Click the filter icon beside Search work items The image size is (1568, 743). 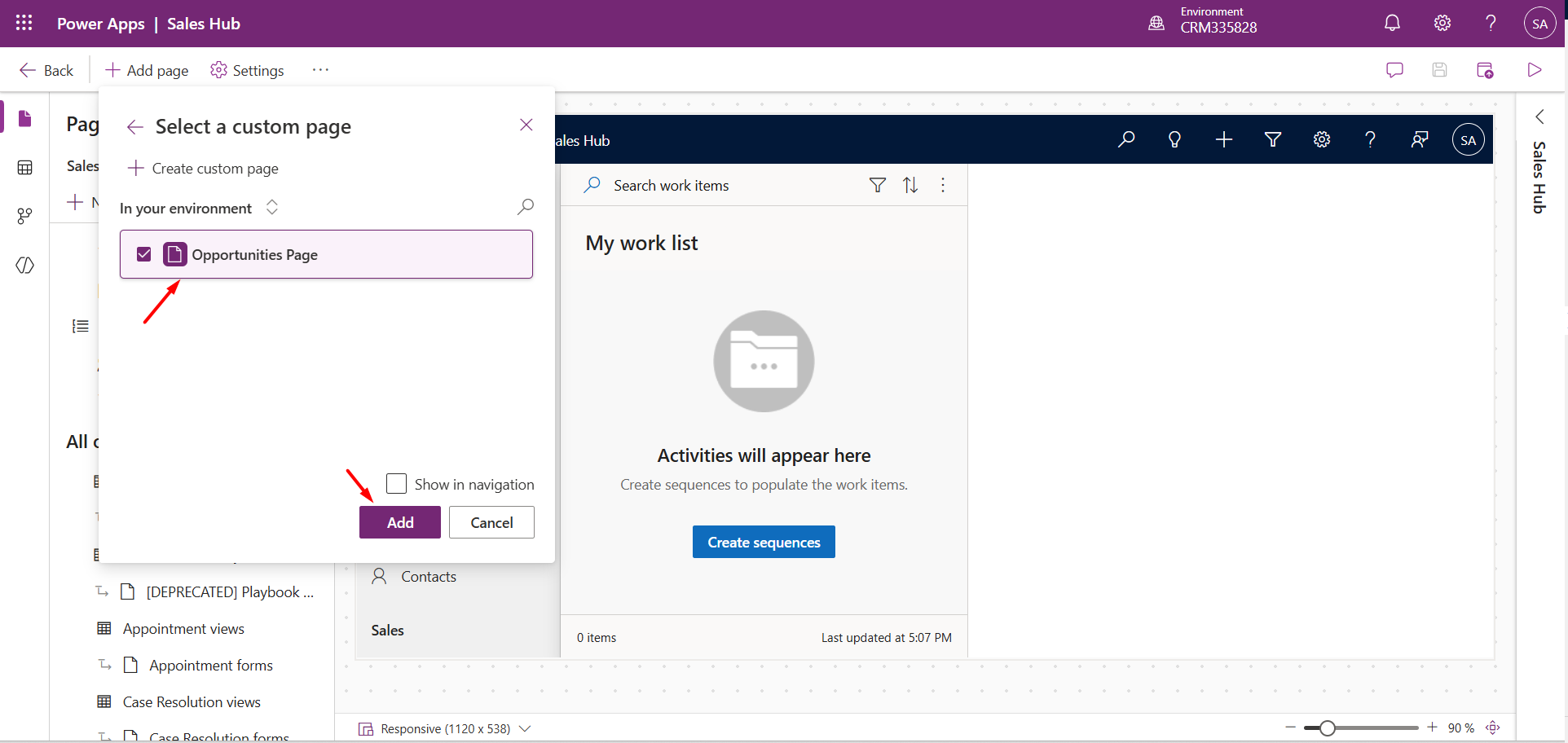pos(877,186)
